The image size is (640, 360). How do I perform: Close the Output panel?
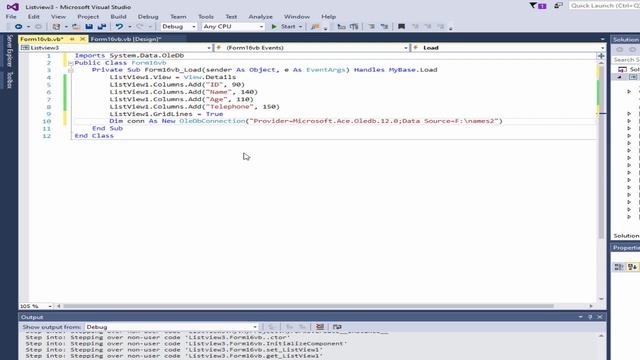coord(600,317)
